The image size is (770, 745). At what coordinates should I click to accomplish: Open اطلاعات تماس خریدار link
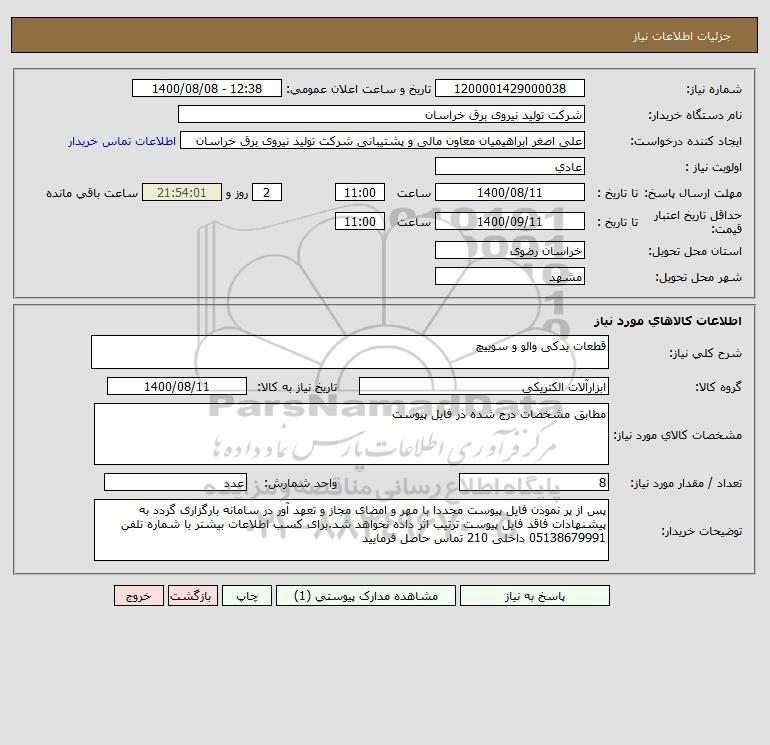point(122,141)
